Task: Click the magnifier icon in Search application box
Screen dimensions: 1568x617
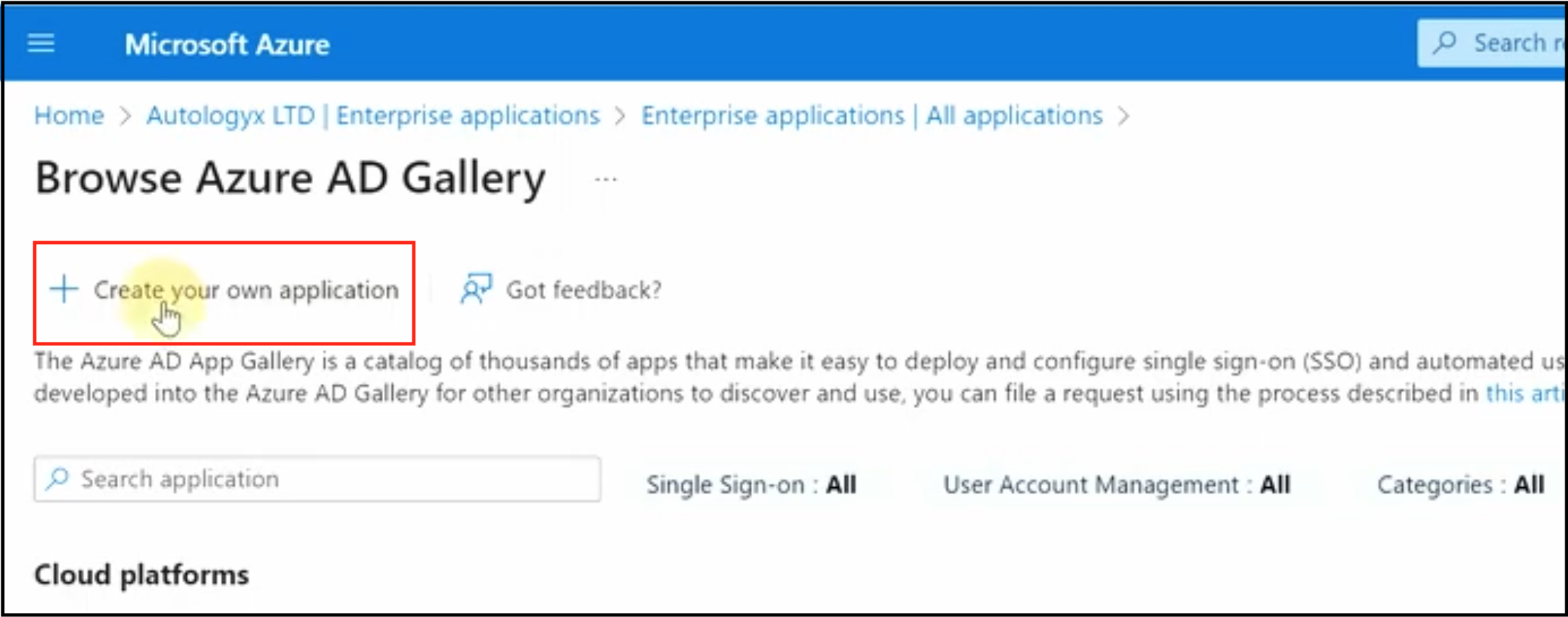Action: [58, 478]
